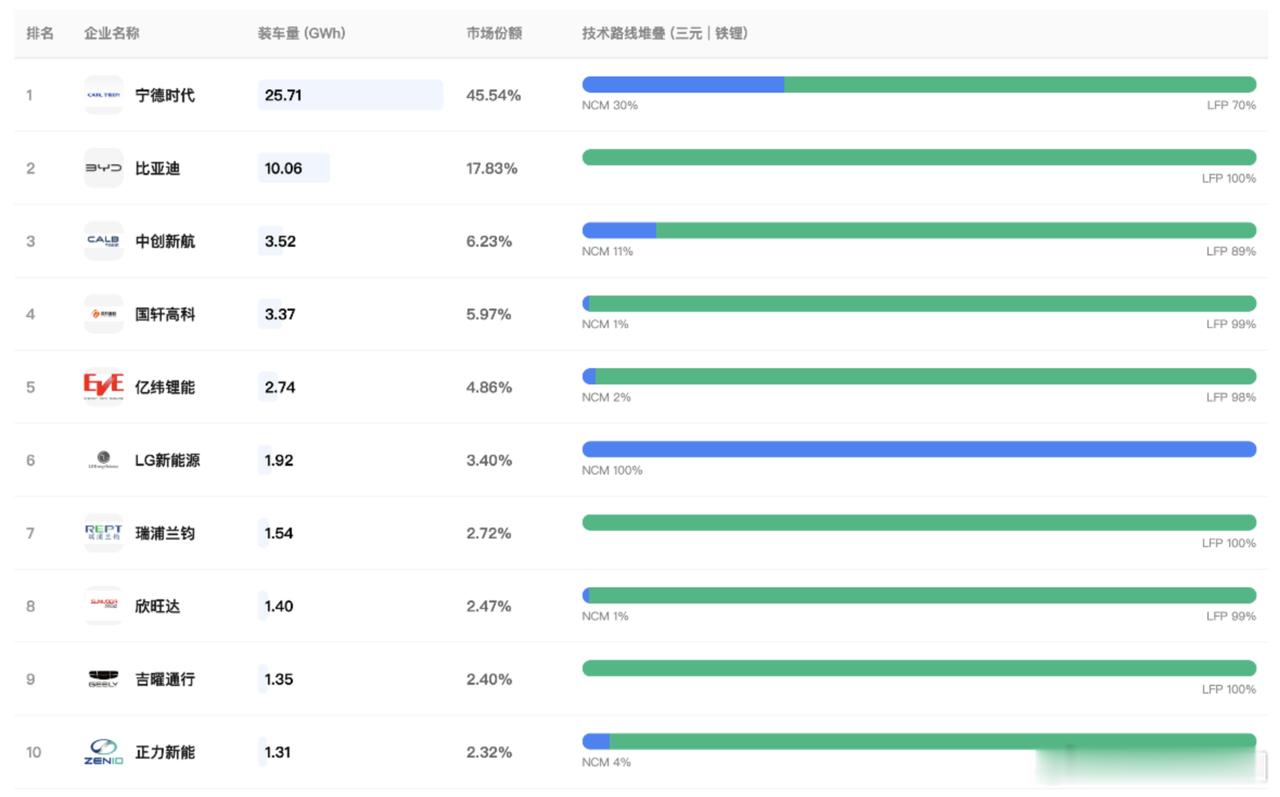Click the Geely logo icon
This screenshot has height=797, width=1280.
coord(104,679)
